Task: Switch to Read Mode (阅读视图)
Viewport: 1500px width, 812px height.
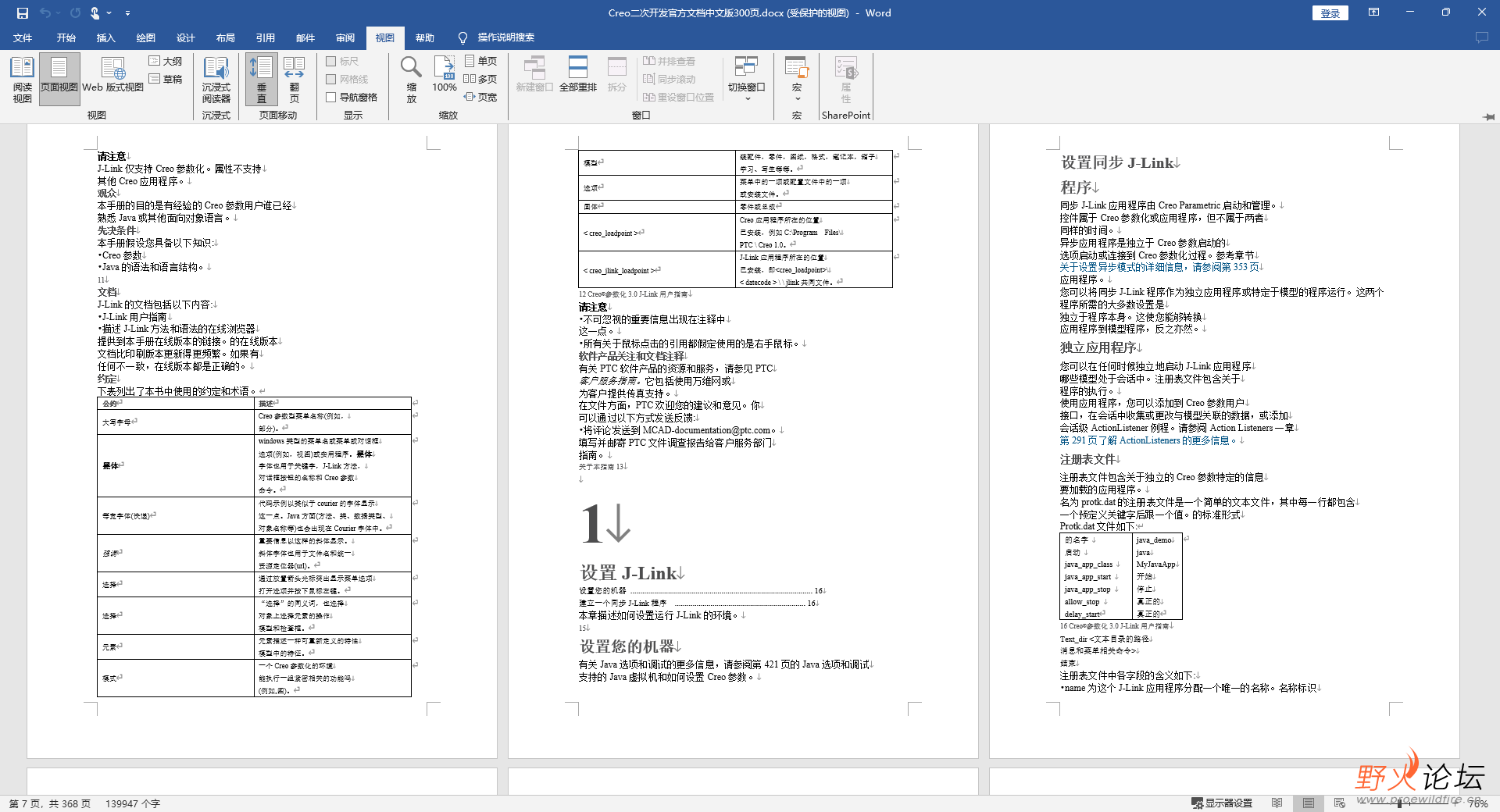Action: pyautogui.click(x=23, y=80)
